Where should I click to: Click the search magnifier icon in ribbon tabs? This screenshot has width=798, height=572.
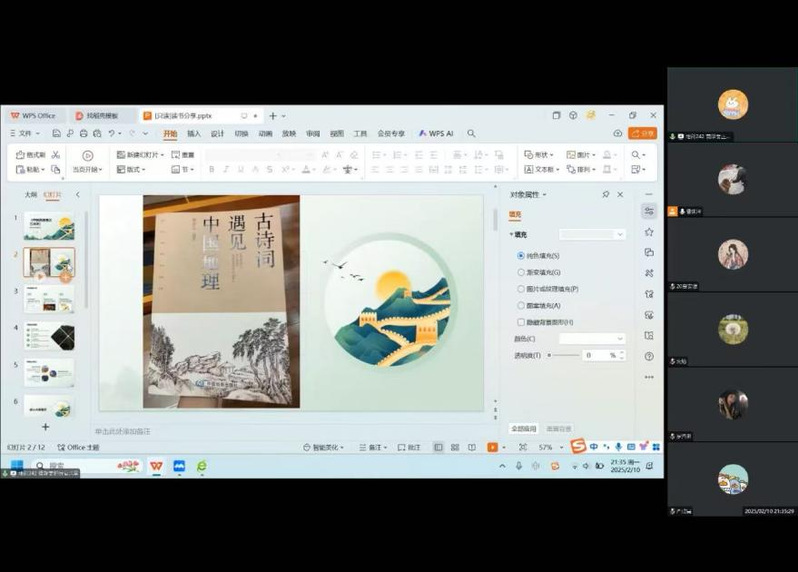click(471, 133)
